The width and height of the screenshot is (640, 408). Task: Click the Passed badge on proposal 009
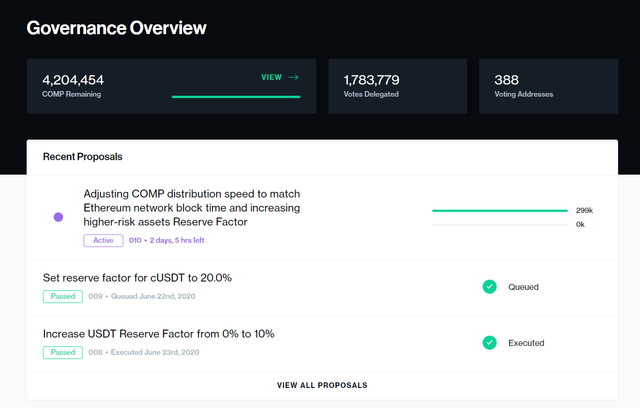click(x=63, y=296)
